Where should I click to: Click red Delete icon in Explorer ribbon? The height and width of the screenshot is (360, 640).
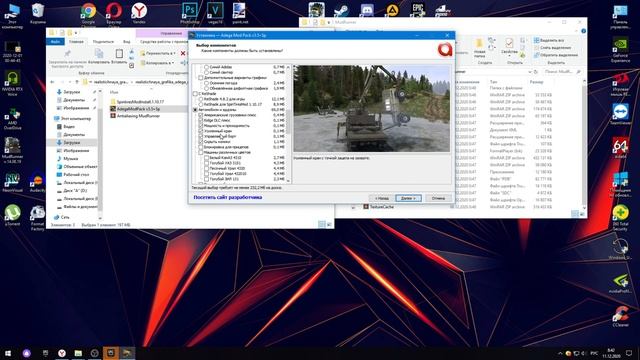pyautogui.click(x=183, y=53)
